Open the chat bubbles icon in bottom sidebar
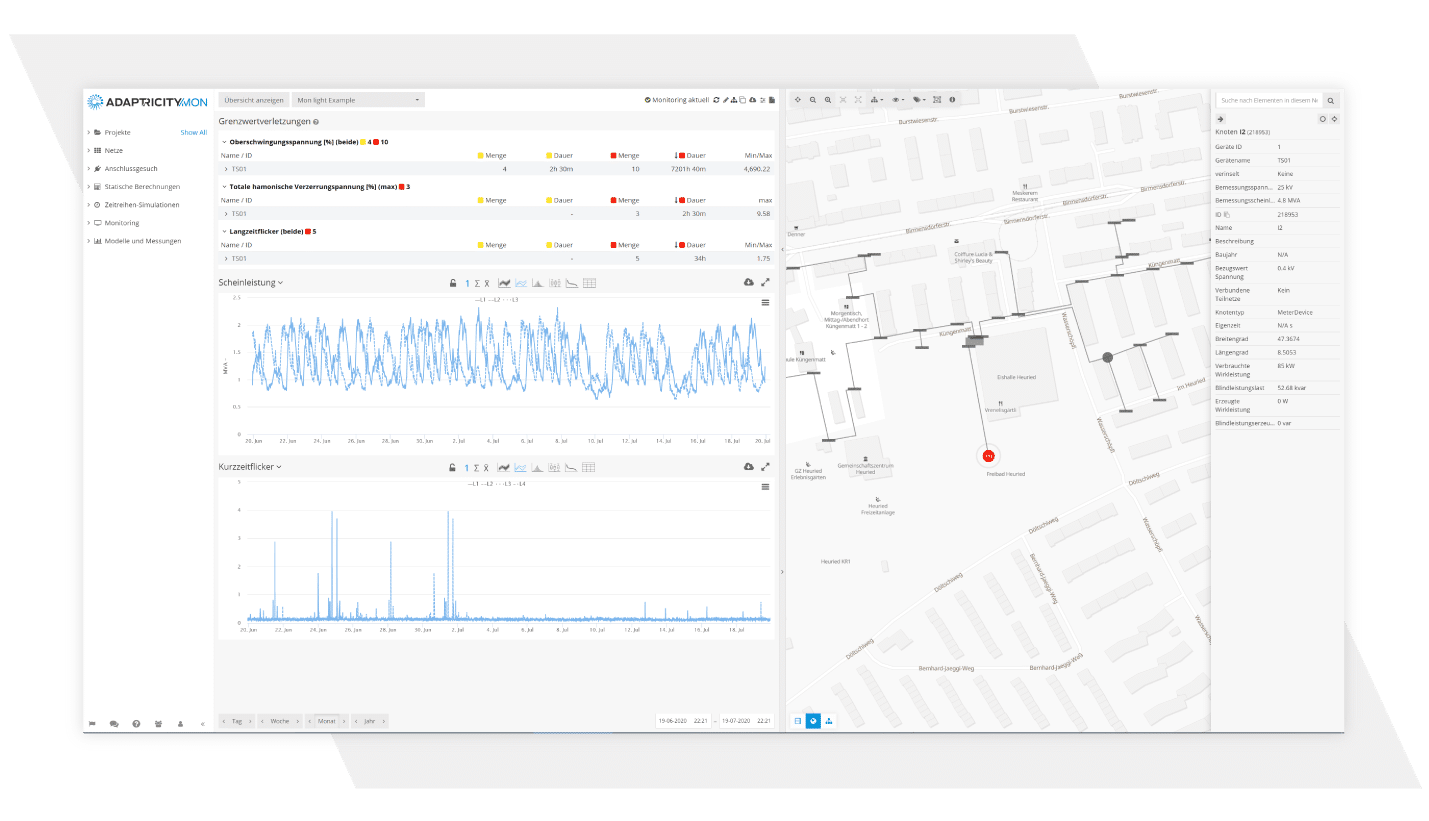This screenshot has height=821, width=1429. coord(114,723)
